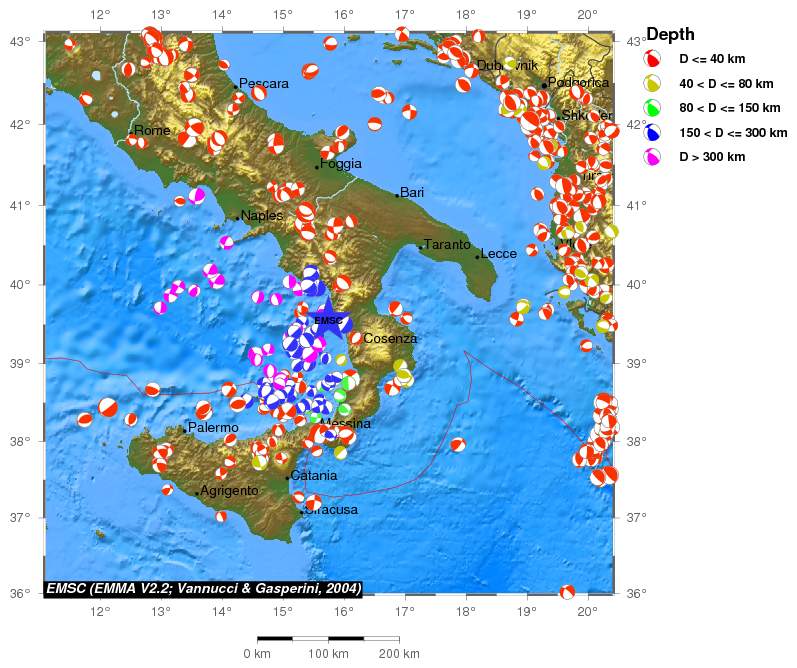Viewport: 797px width, 668px height.
Task: Click the 12° longitude label on top axis
Action: point(101,14)
